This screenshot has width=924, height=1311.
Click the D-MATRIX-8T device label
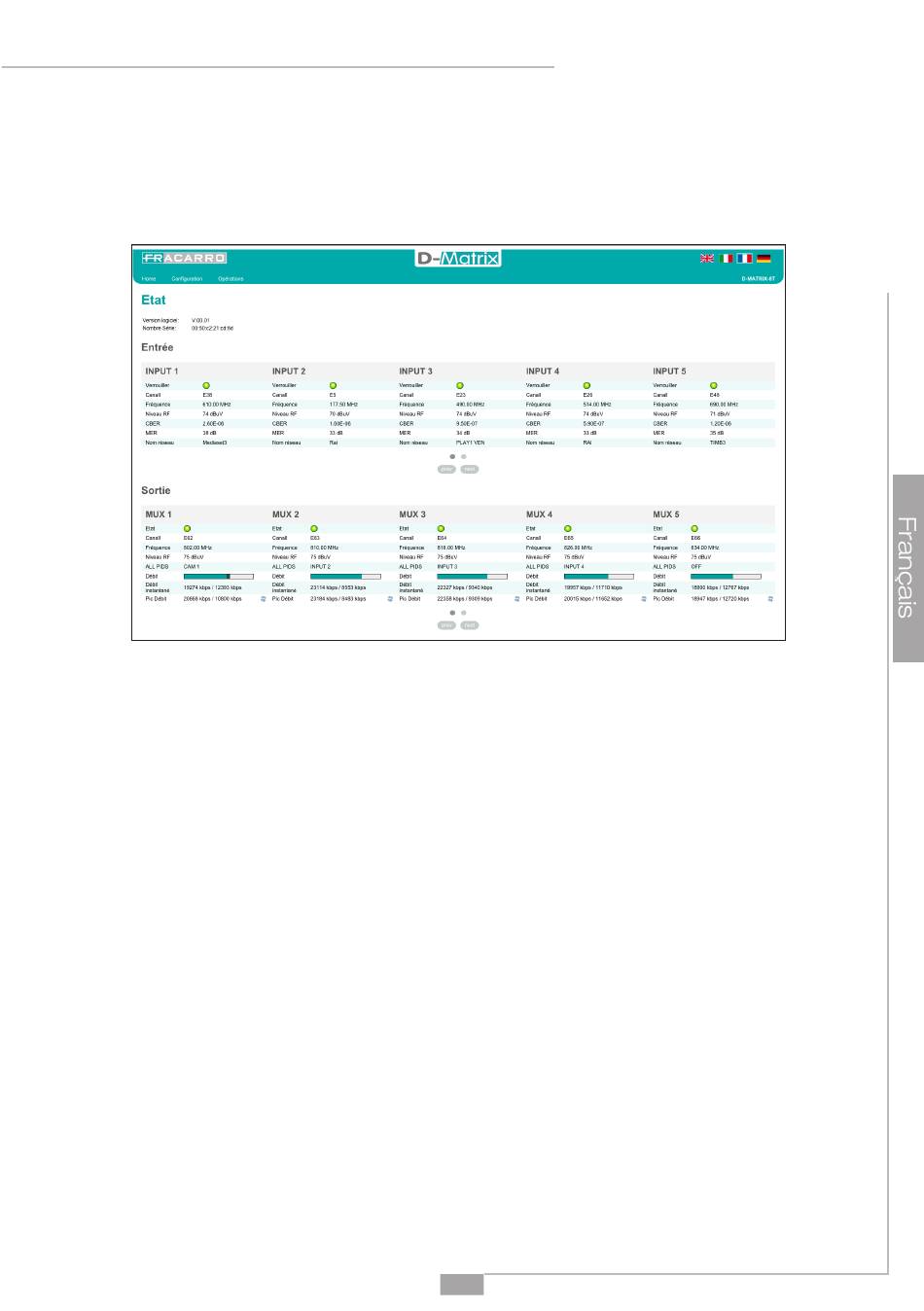click(758, 279)
